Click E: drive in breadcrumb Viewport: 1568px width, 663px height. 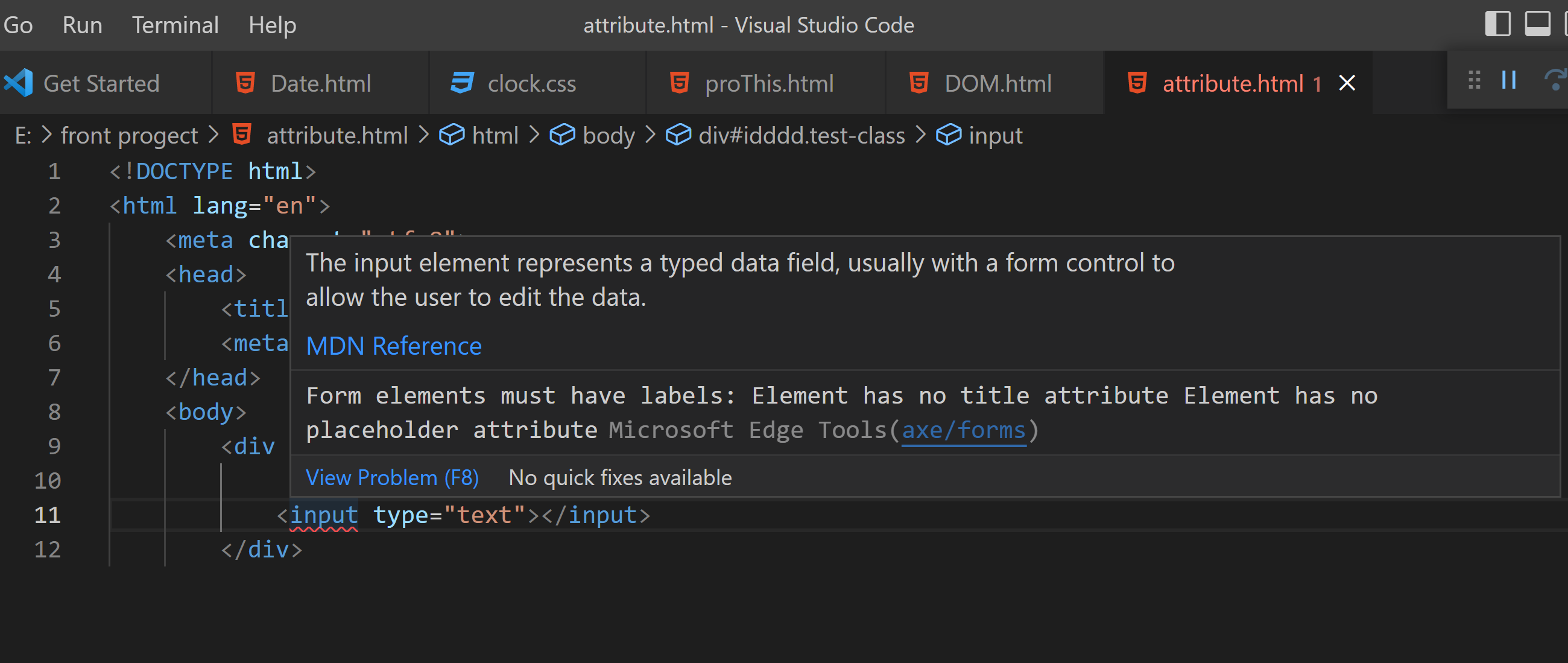pos(22,135)
